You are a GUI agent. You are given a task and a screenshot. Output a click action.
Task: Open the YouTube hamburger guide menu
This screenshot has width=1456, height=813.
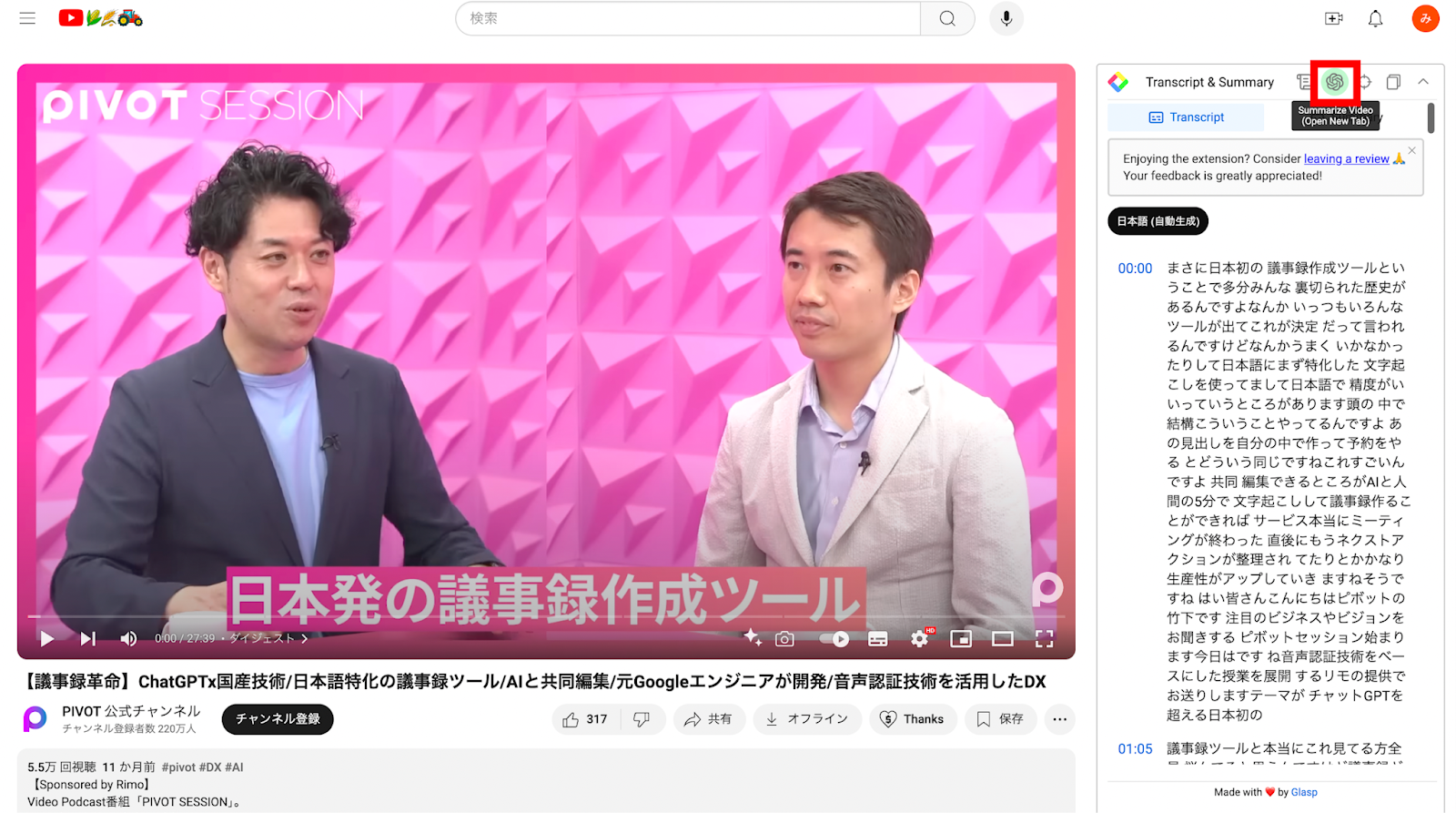(27, 18)
